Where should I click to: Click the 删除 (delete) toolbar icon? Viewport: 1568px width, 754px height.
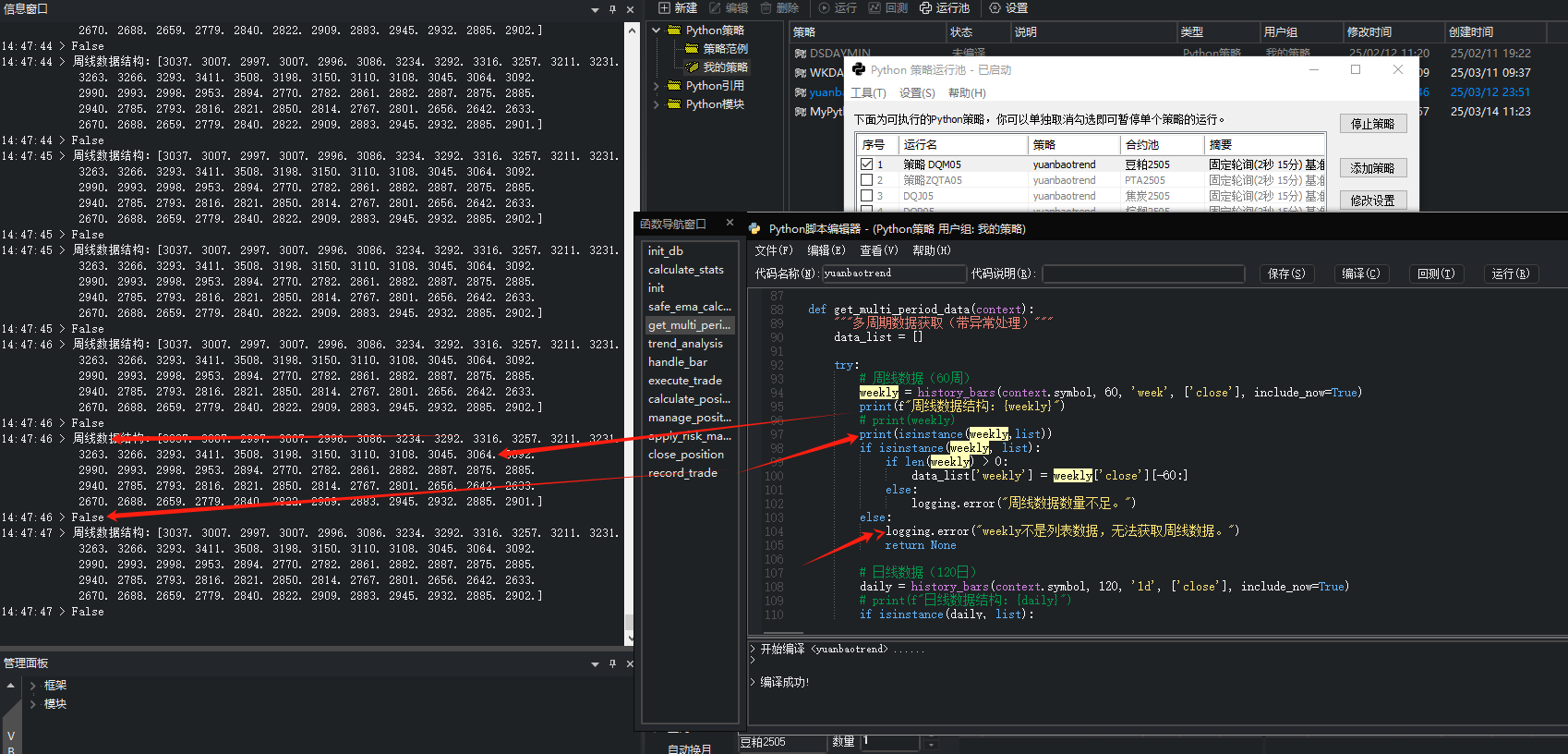point(766,7)
